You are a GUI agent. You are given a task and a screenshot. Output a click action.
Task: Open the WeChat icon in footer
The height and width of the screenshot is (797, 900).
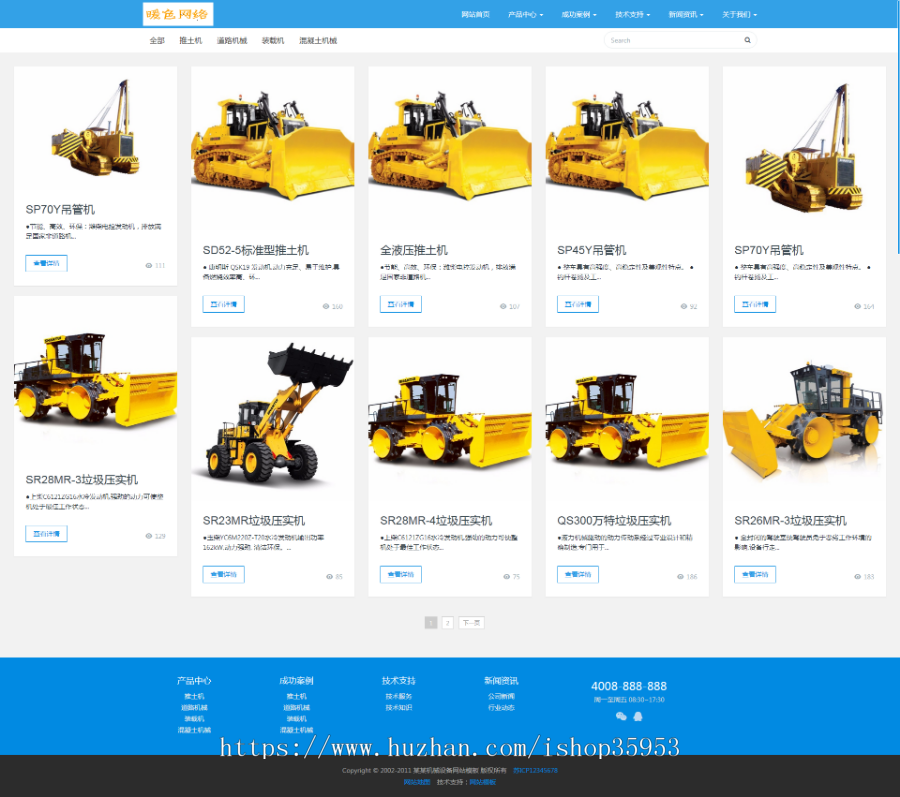click(x=621, y=716)
